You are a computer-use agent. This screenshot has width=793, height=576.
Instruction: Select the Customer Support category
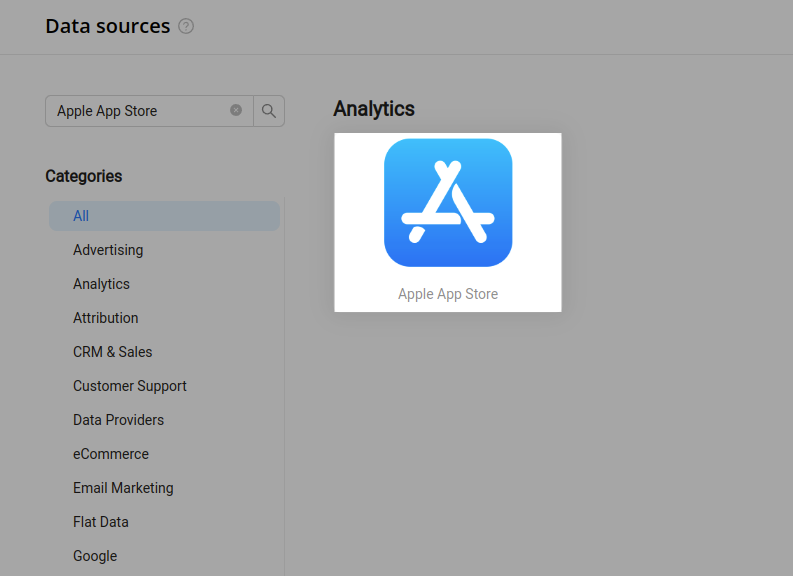[x=130, y=386]
